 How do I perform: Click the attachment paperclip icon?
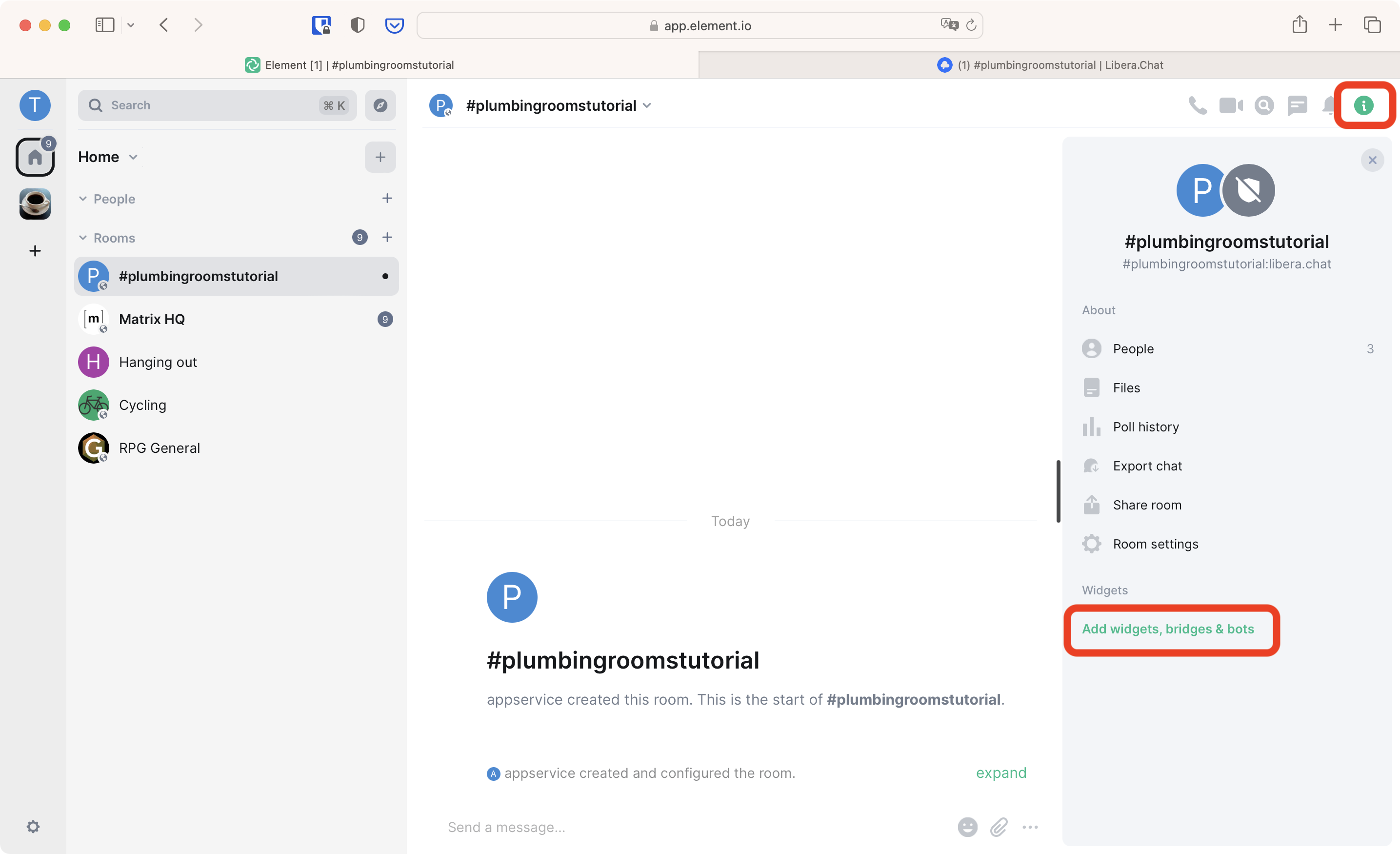pos(999,827)
